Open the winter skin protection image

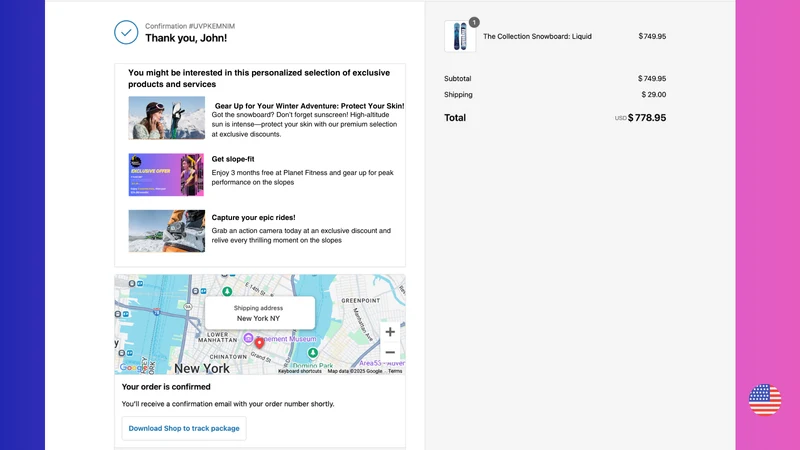[166, 118]
